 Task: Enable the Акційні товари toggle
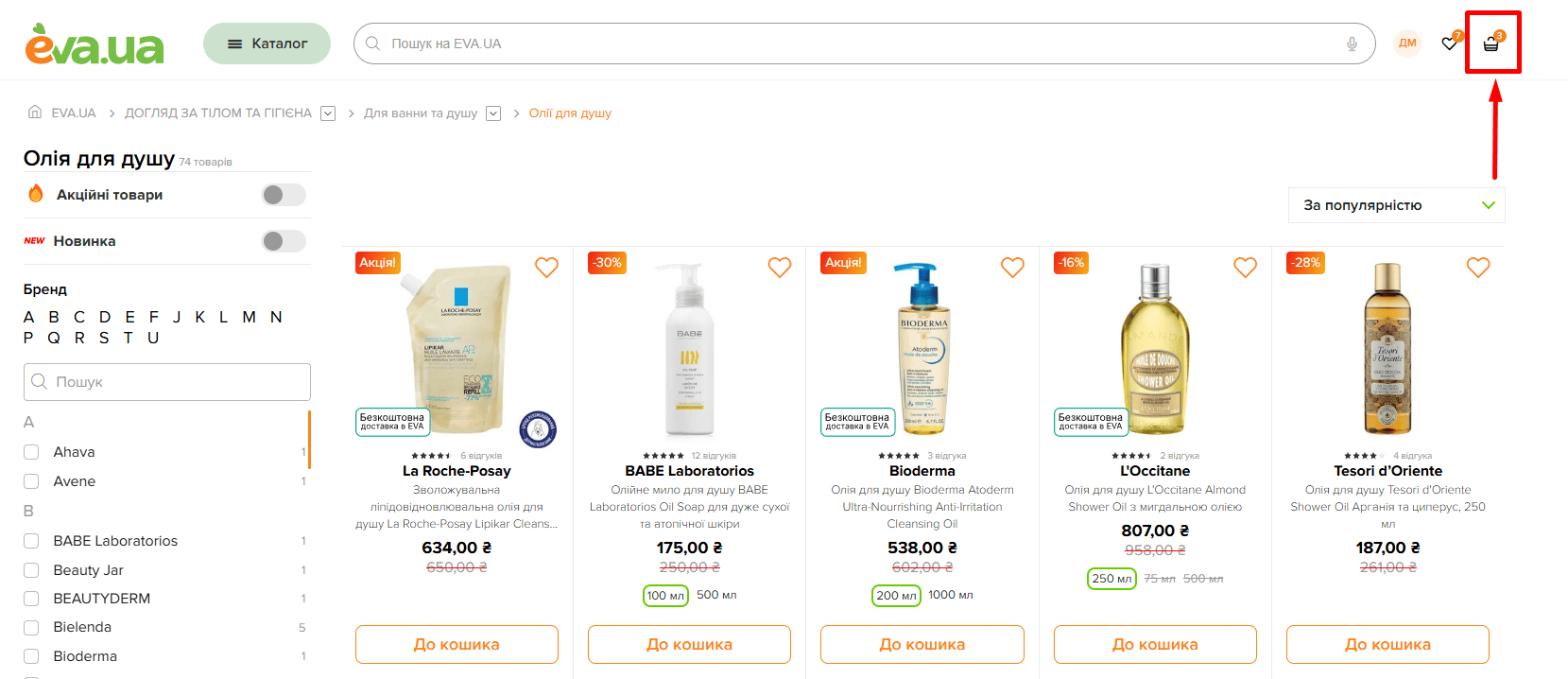click(284, 195)
